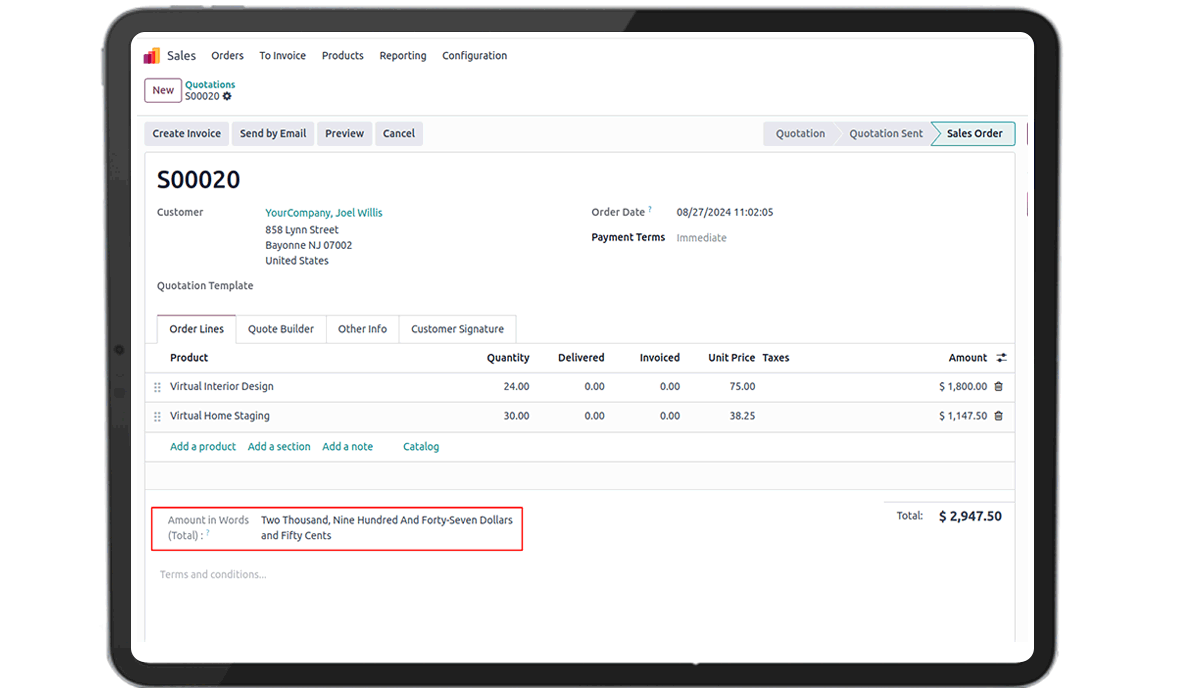The height and width of the screenshot is (697, 1200).
Task: Click the Sales app logo icon
Action: coord(152,56)
